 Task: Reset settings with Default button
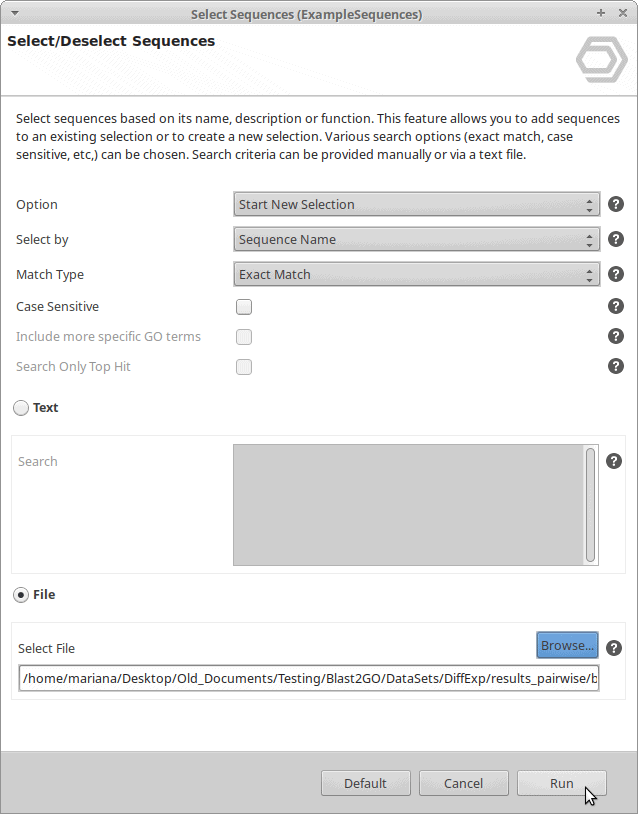click(x=365, y=783)
